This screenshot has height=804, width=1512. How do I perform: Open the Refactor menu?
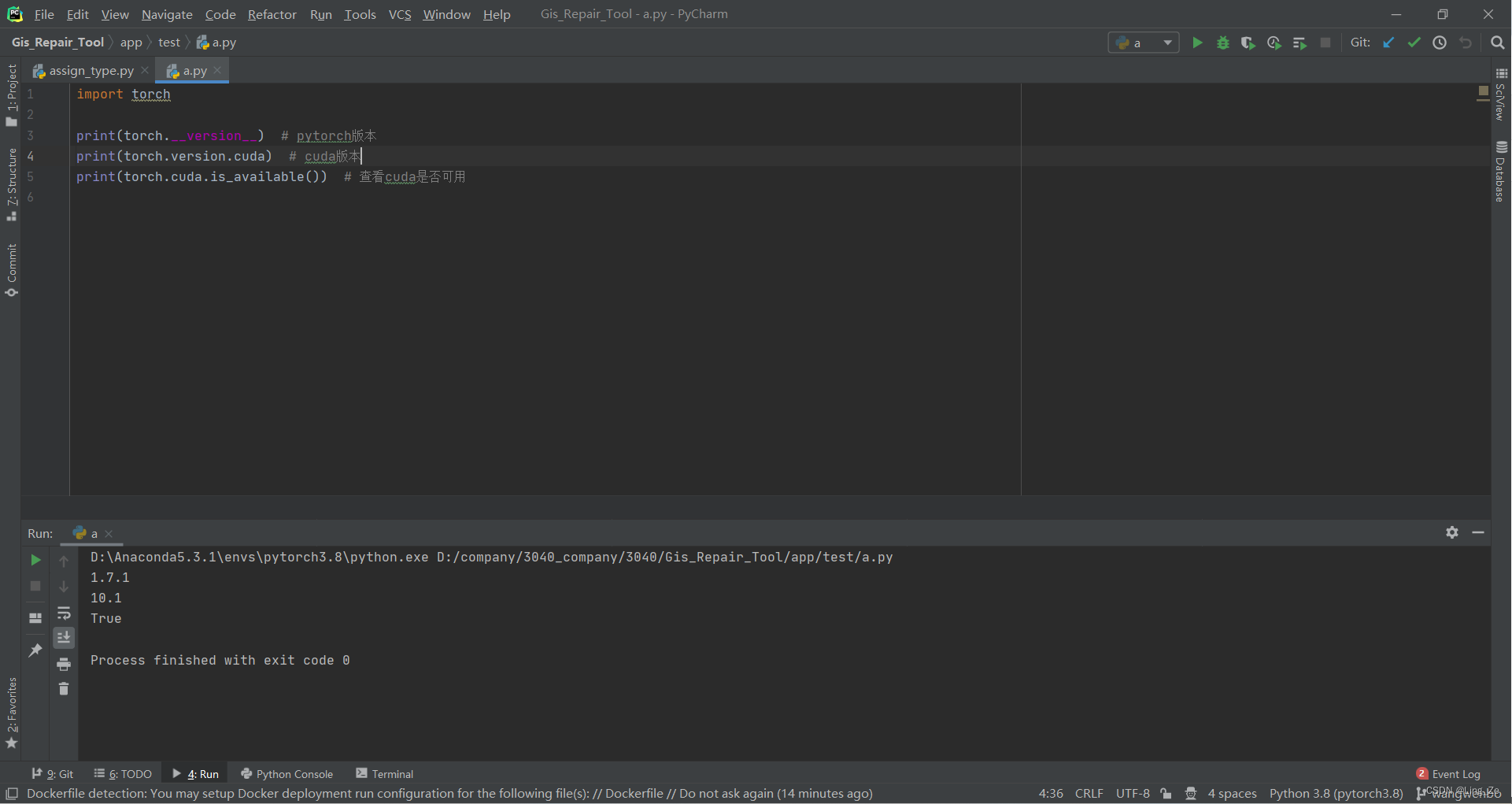[272, 14]
